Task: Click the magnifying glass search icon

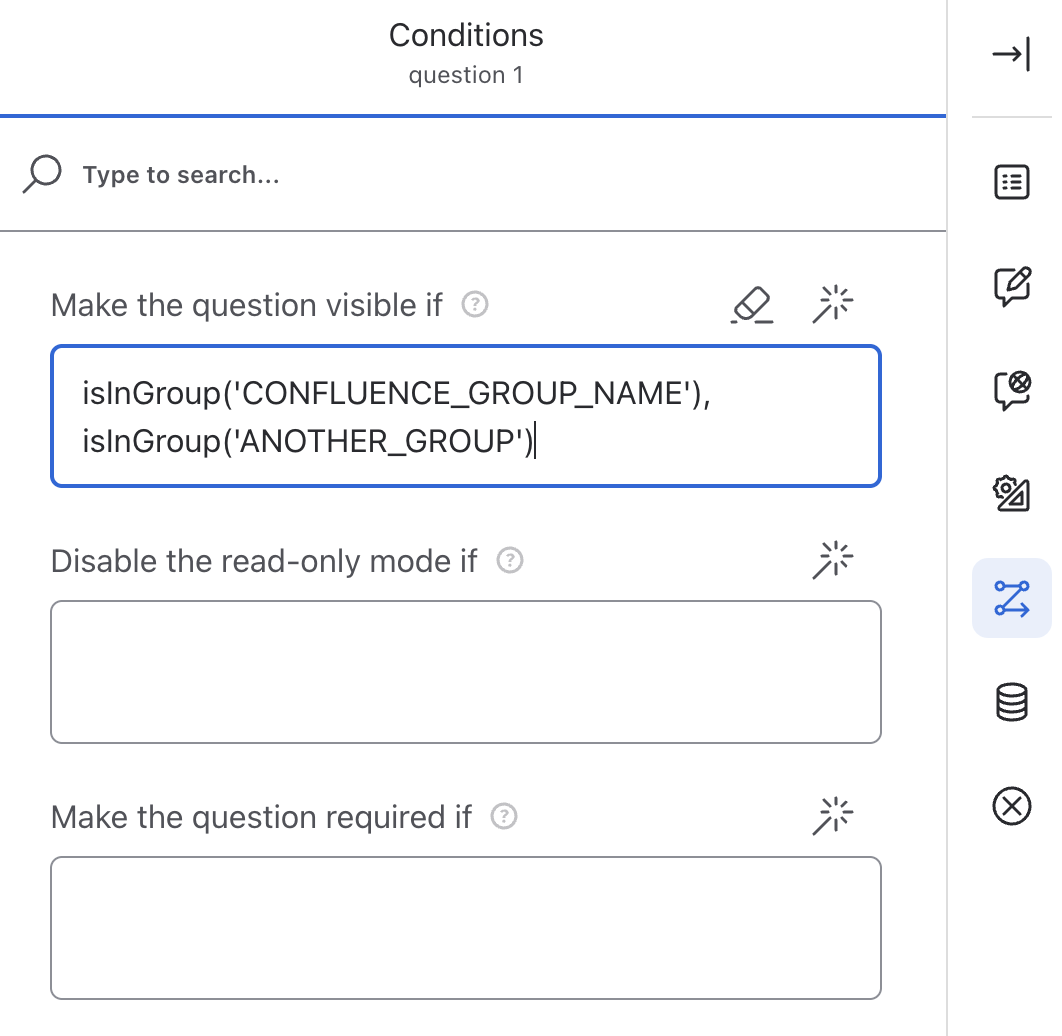Action: point(42,175)
